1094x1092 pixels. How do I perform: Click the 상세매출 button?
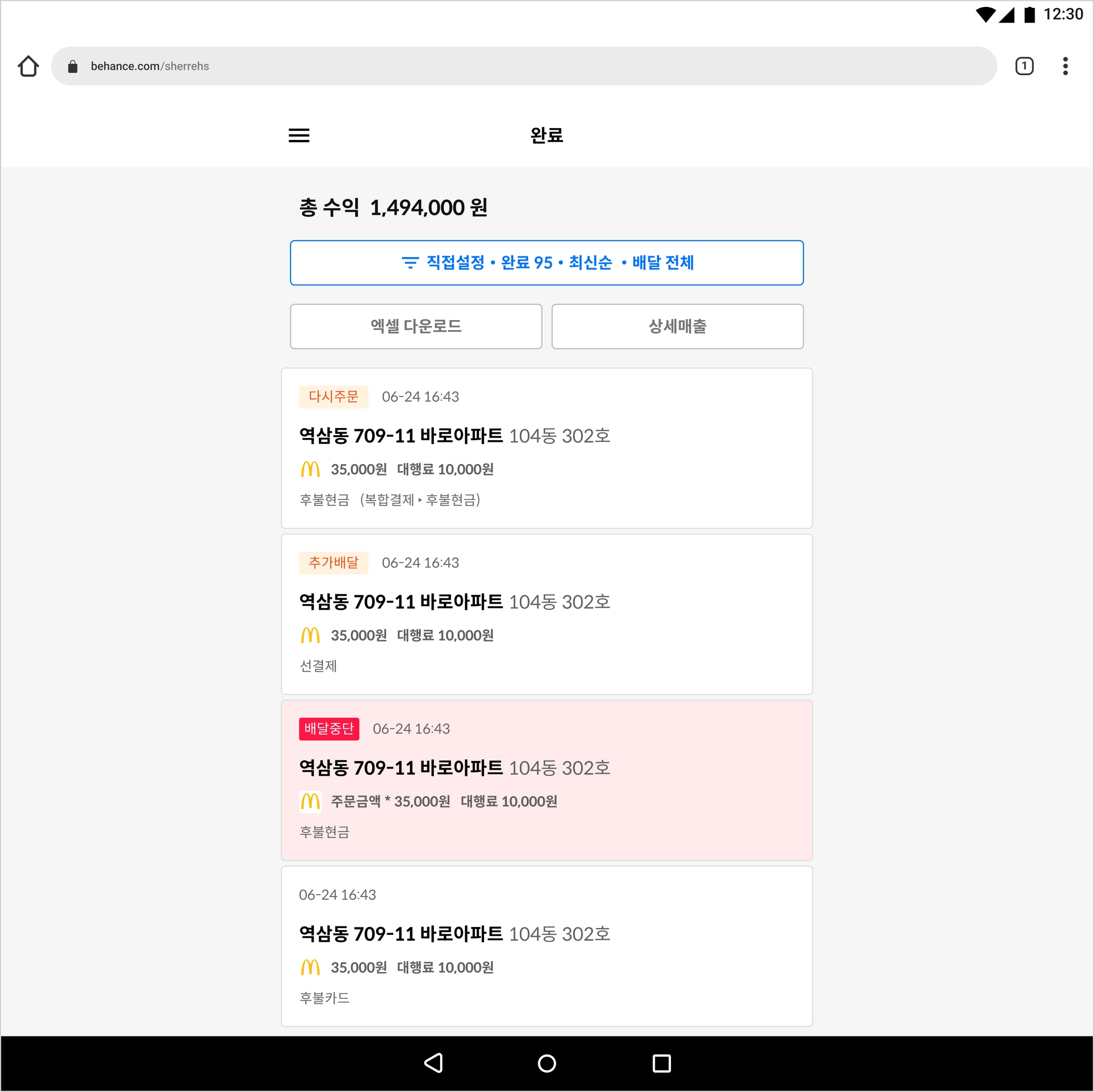(677, 326)
